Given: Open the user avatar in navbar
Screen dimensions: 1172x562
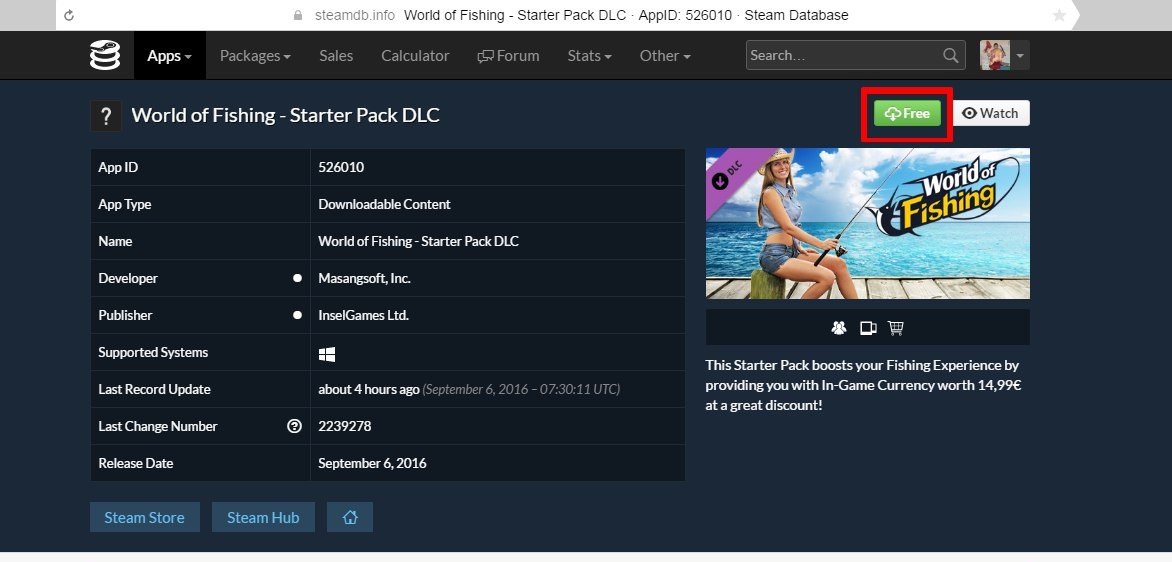Looking at the screenshot, I should (995, 55).
